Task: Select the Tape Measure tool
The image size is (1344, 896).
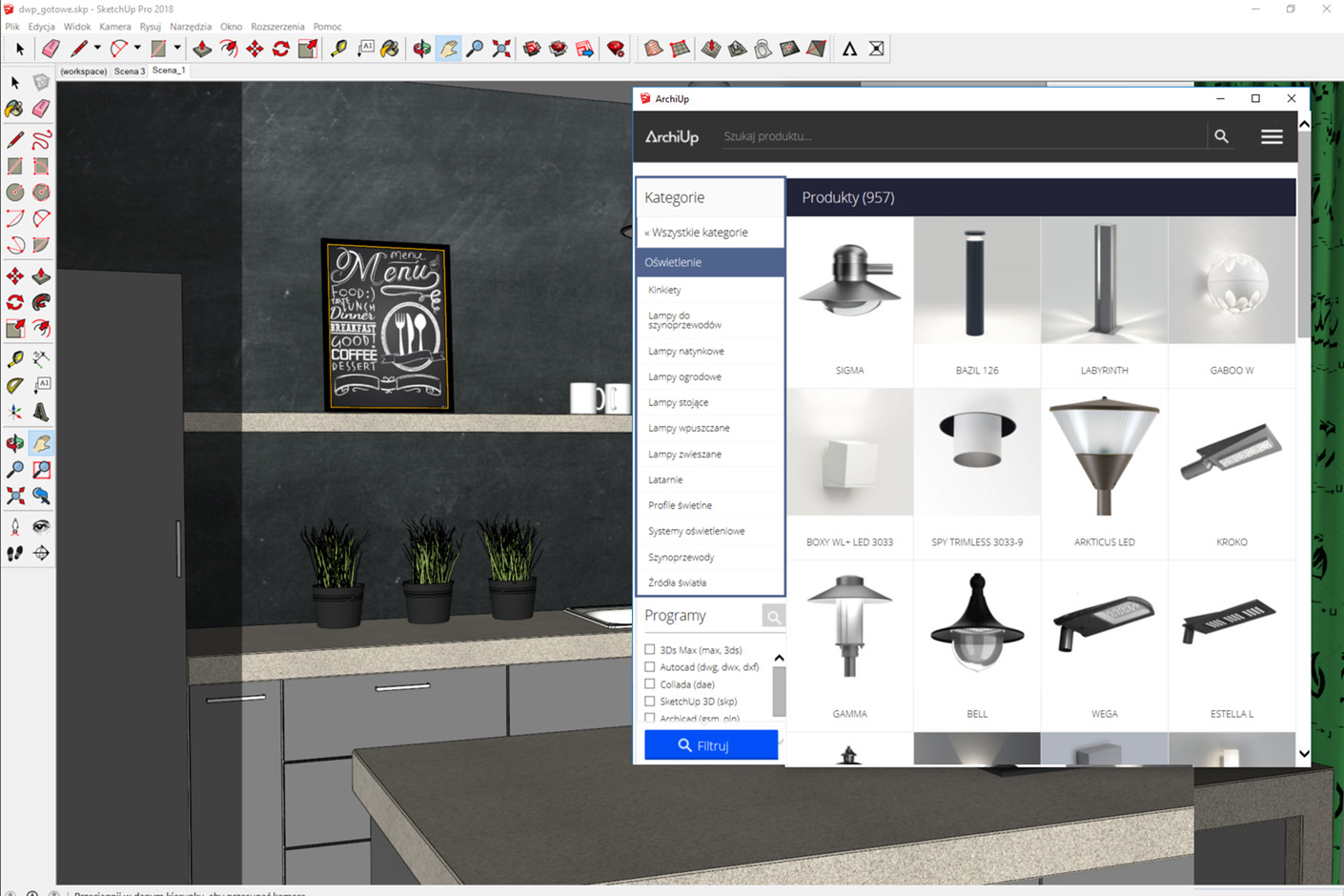Action: pos(14,358)
